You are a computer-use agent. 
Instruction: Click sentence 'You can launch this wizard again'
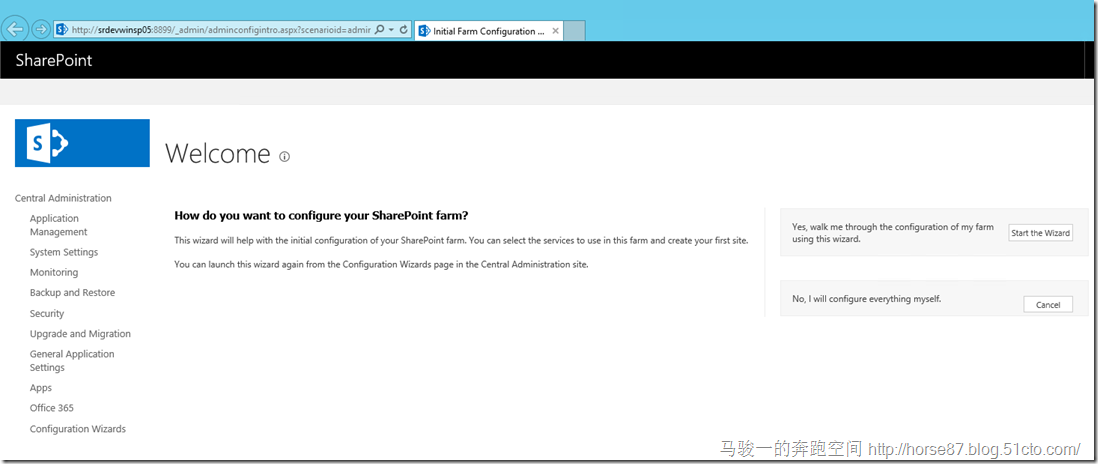coord(381,265)
